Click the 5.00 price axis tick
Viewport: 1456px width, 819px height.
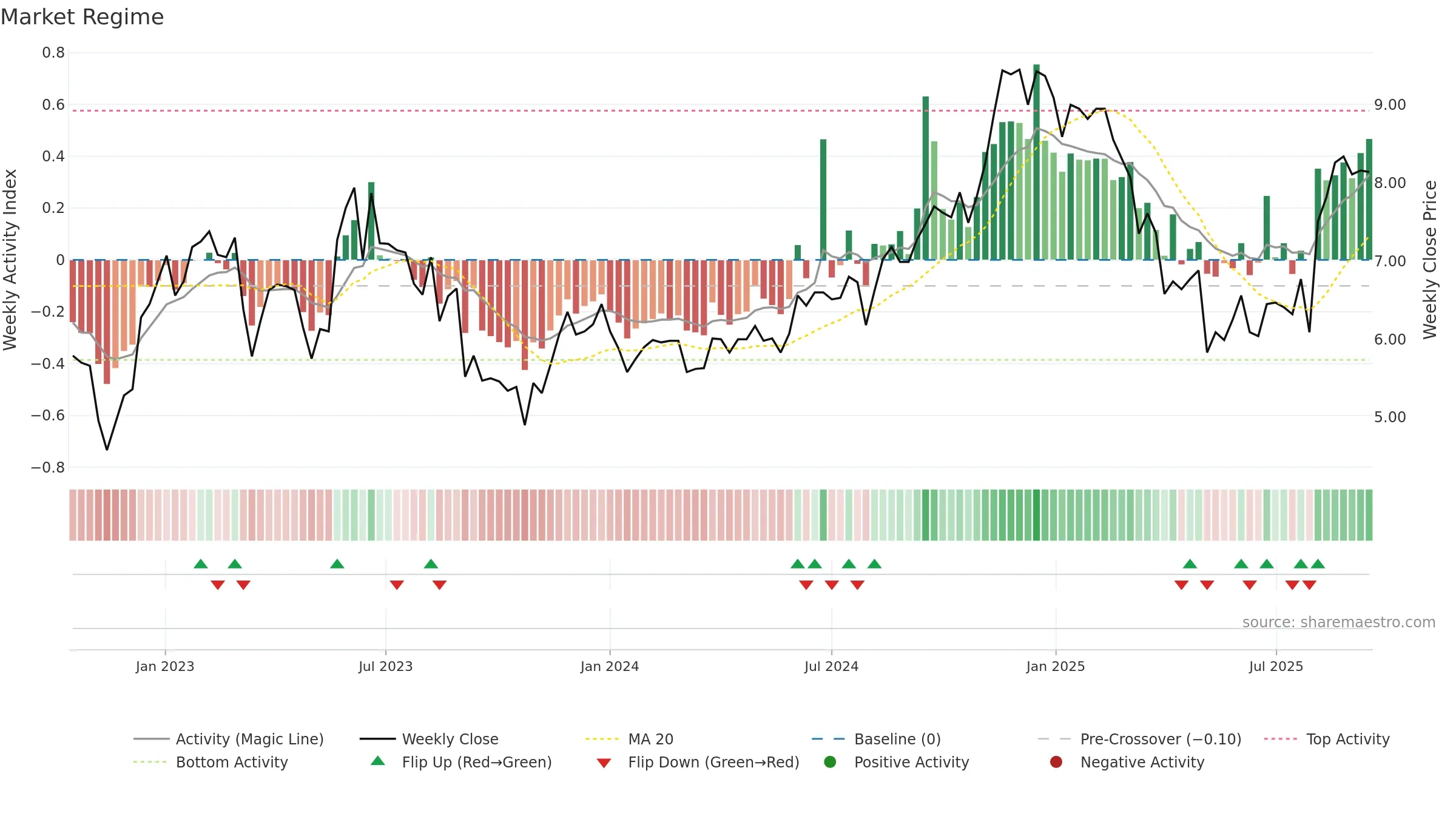tap(1390, 417)
